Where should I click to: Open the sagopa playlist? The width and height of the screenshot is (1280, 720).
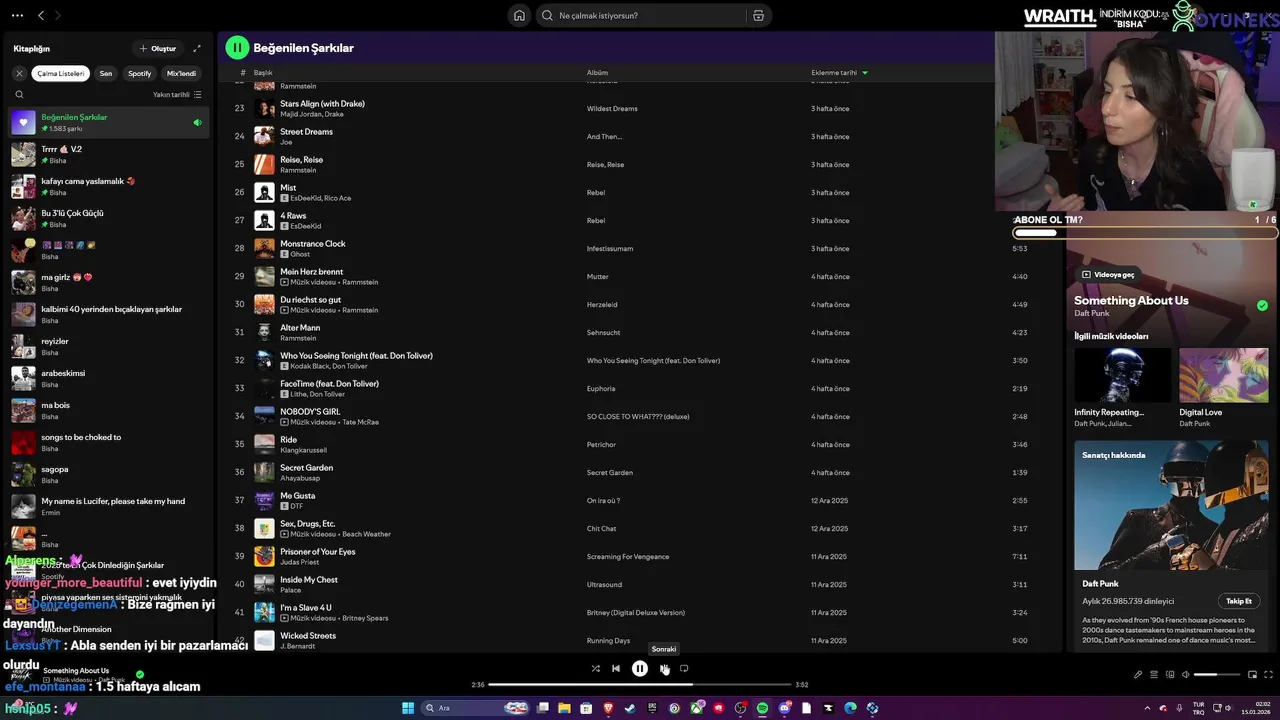pos(109,474)
